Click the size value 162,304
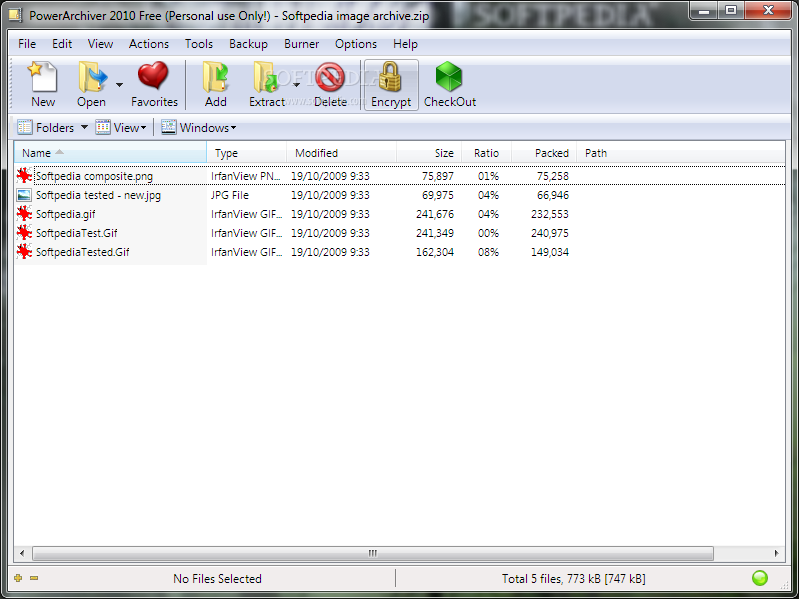 coord(435,252)
